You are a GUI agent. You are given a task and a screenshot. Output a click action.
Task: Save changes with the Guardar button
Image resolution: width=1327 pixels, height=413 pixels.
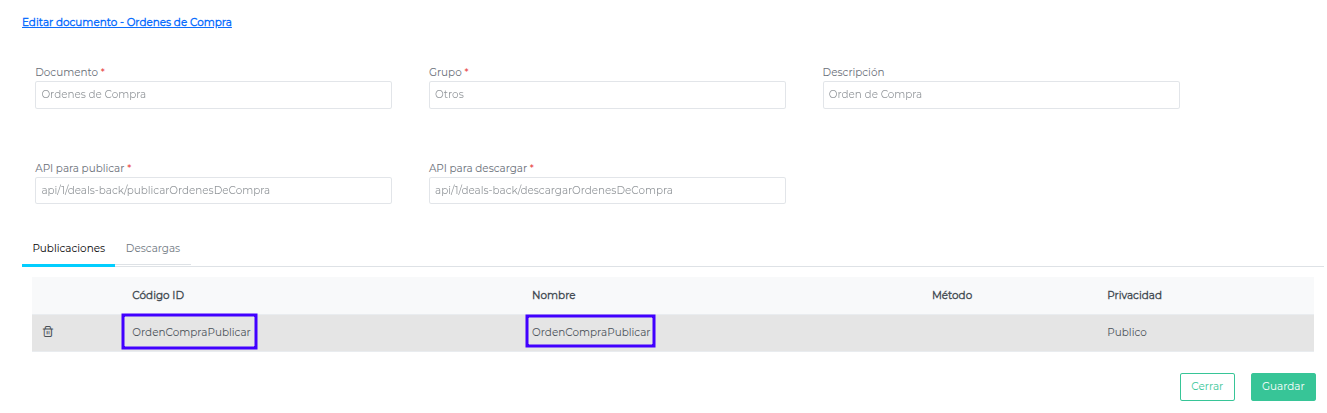coord(1282,387)
